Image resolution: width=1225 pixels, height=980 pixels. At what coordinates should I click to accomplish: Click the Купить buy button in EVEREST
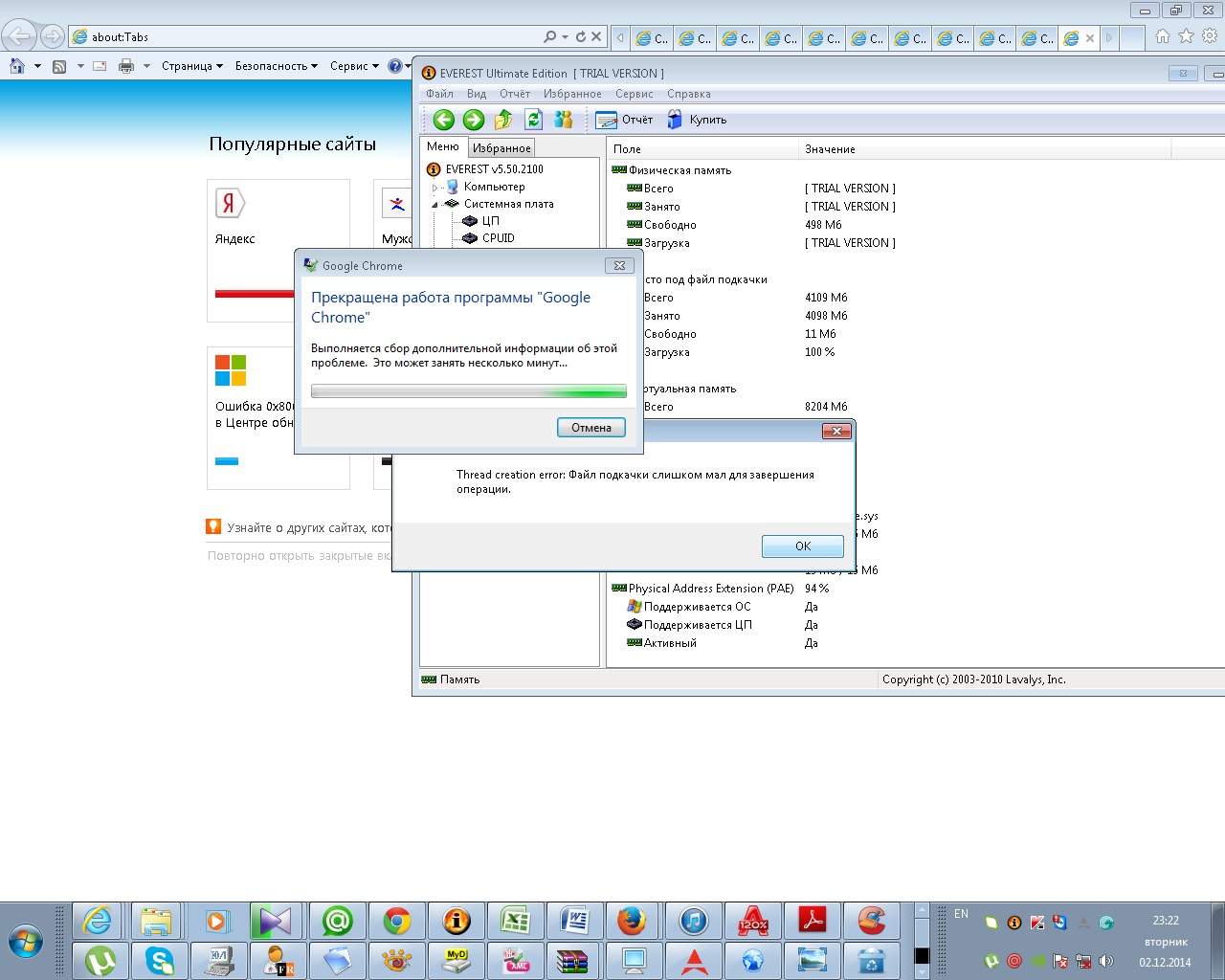(697, 120)
